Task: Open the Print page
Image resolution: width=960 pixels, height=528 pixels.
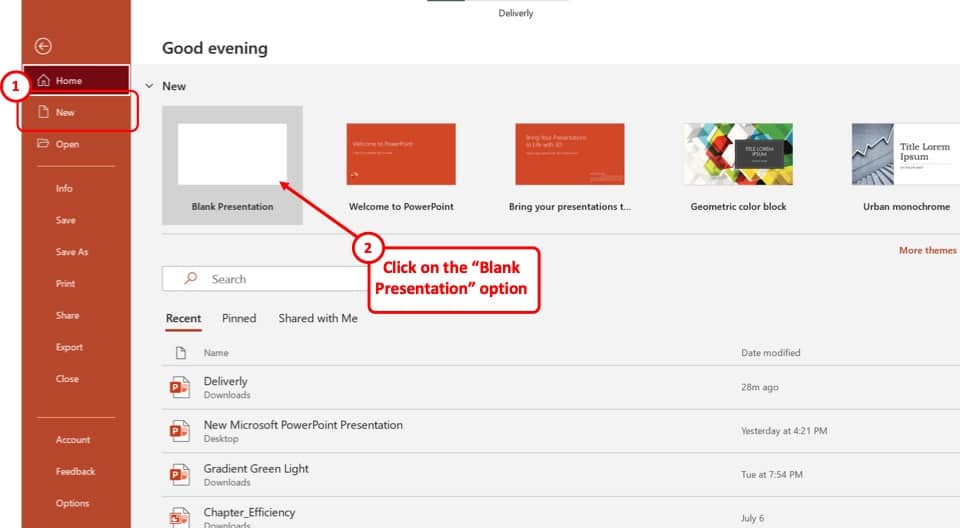Action: (x=65, y=284)
